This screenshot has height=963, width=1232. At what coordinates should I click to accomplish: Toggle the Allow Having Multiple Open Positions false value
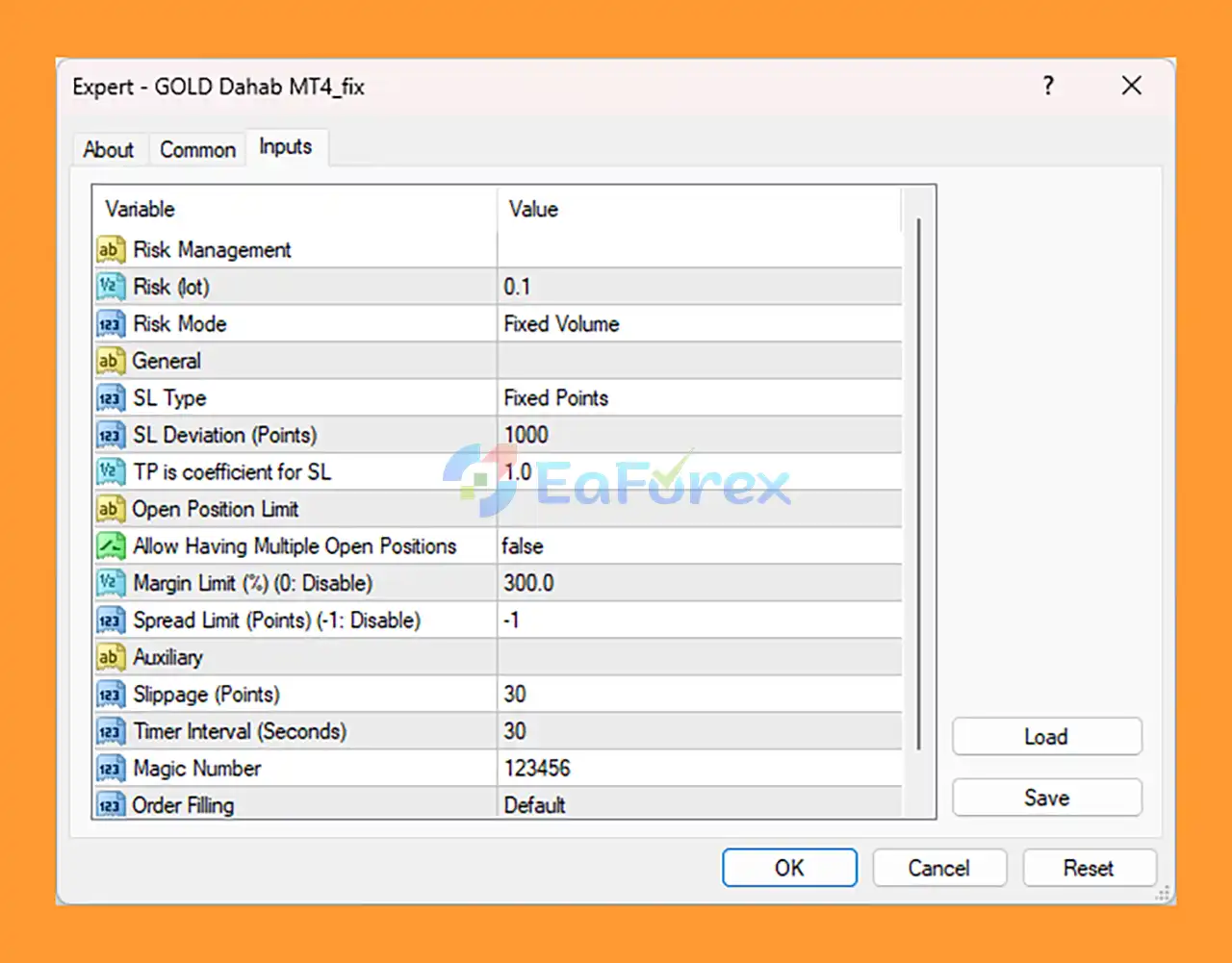[x=698, y=546]
